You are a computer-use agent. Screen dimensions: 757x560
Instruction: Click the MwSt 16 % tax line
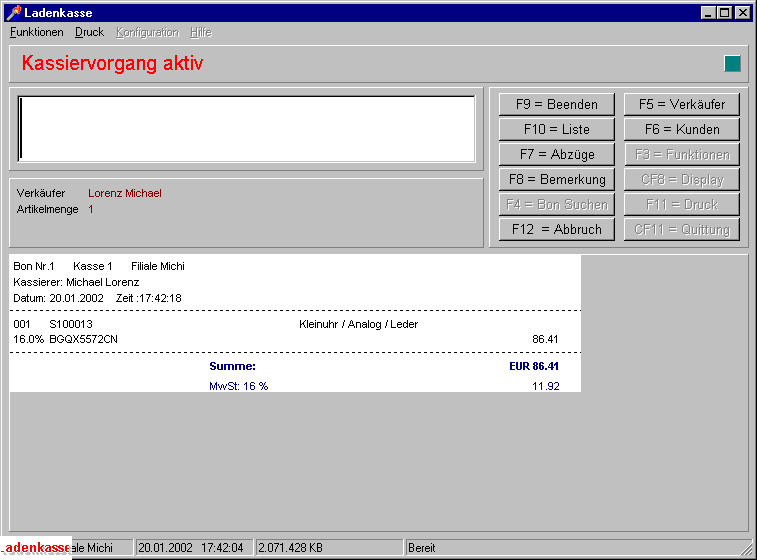tap(238, 385)
